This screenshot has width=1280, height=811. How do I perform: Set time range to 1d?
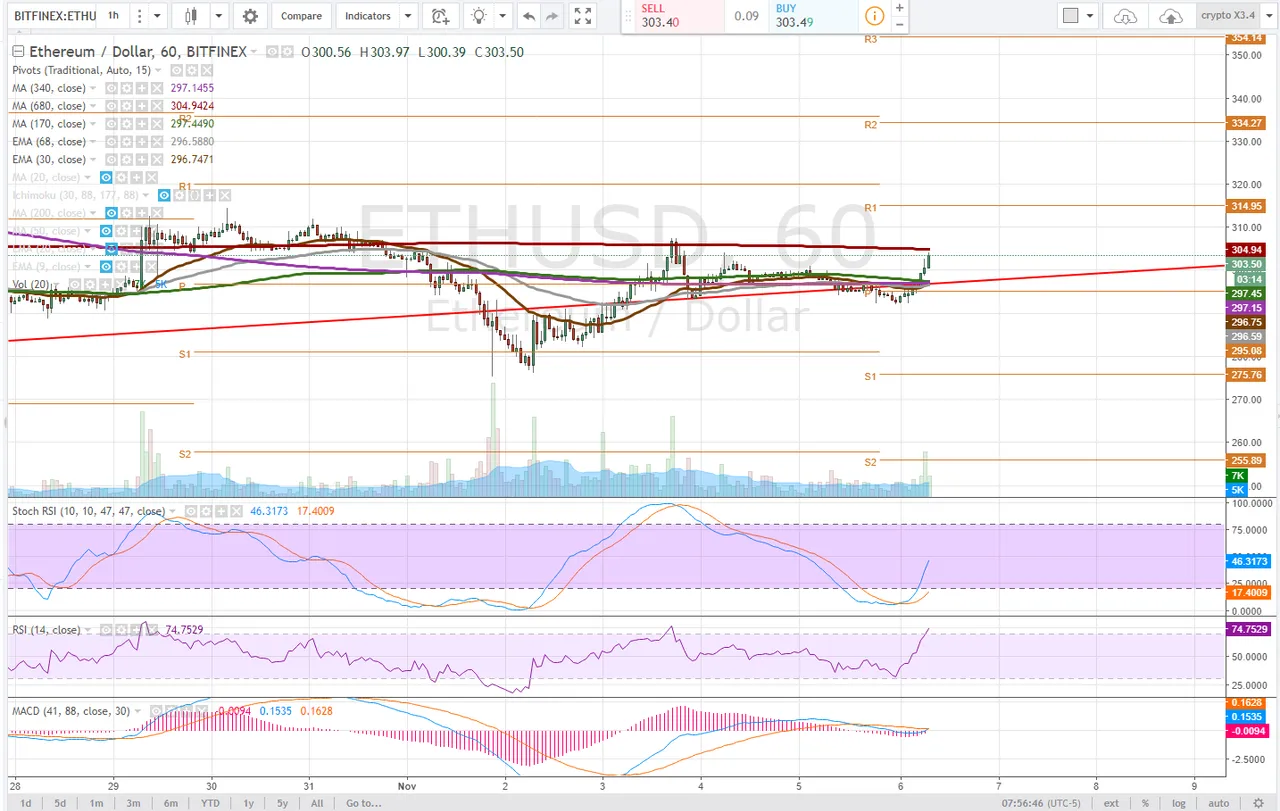25,802
